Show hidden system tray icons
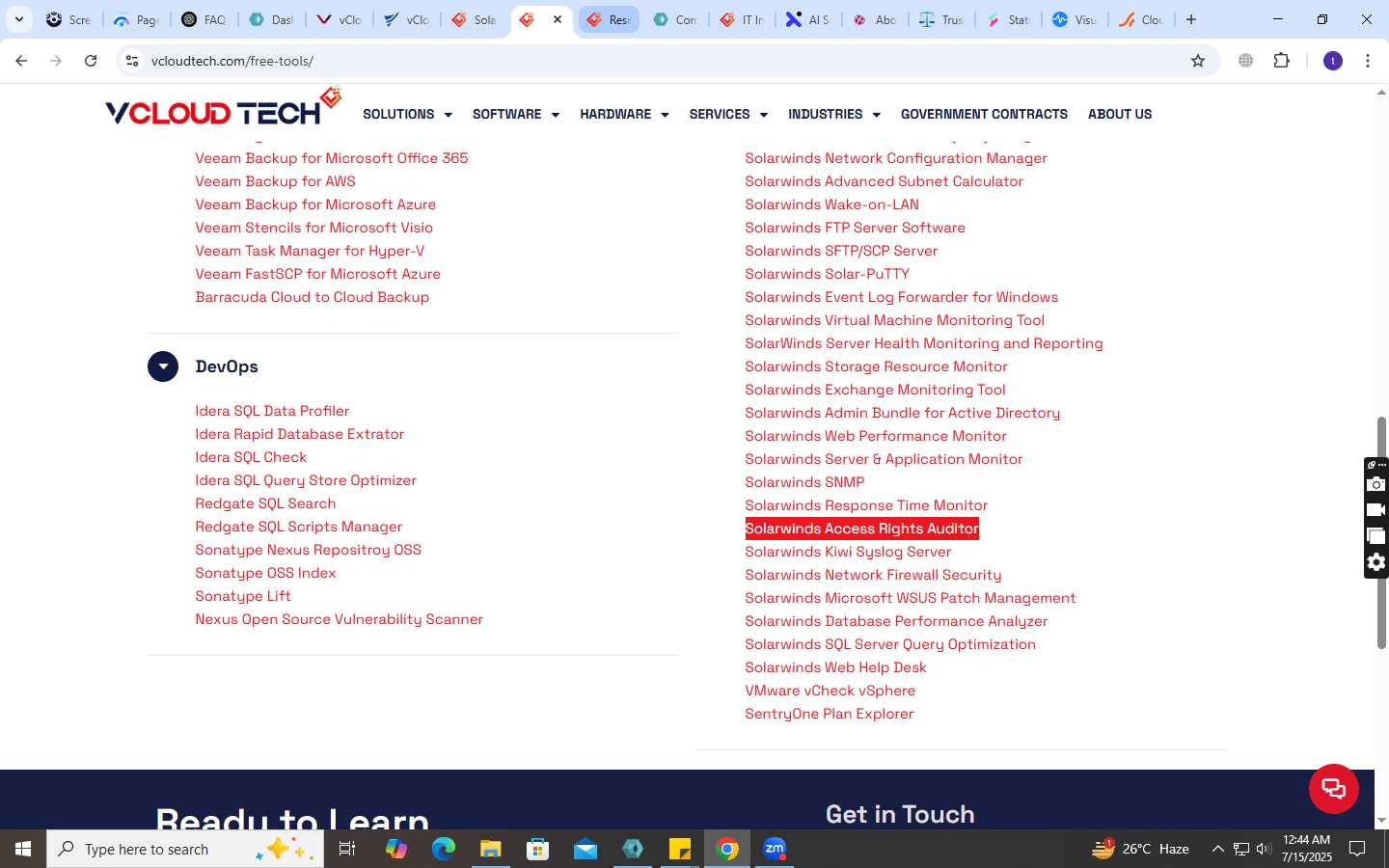 click(x=1217, y=849)
